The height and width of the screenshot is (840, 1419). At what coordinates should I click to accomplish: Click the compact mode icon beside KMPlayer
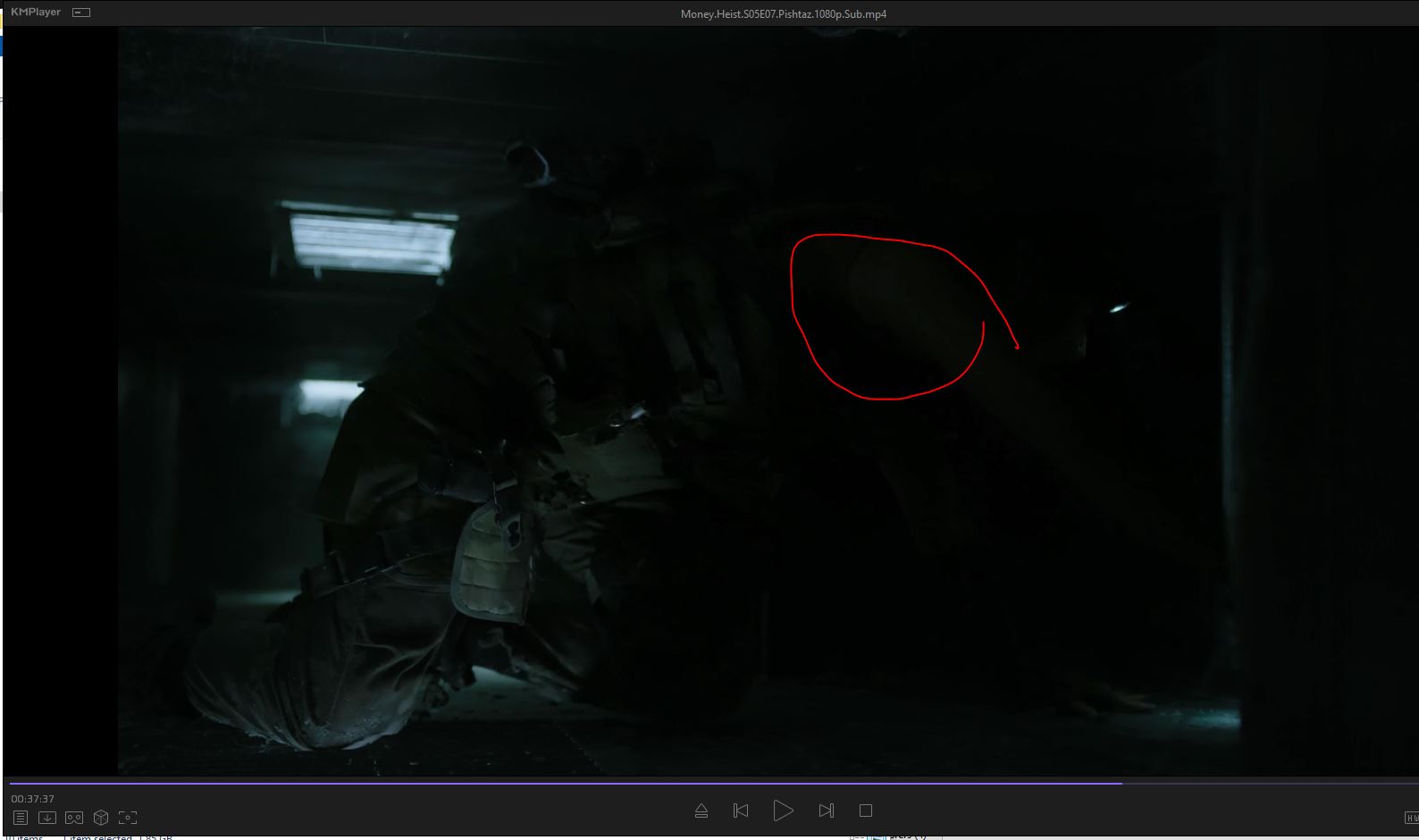81,13
